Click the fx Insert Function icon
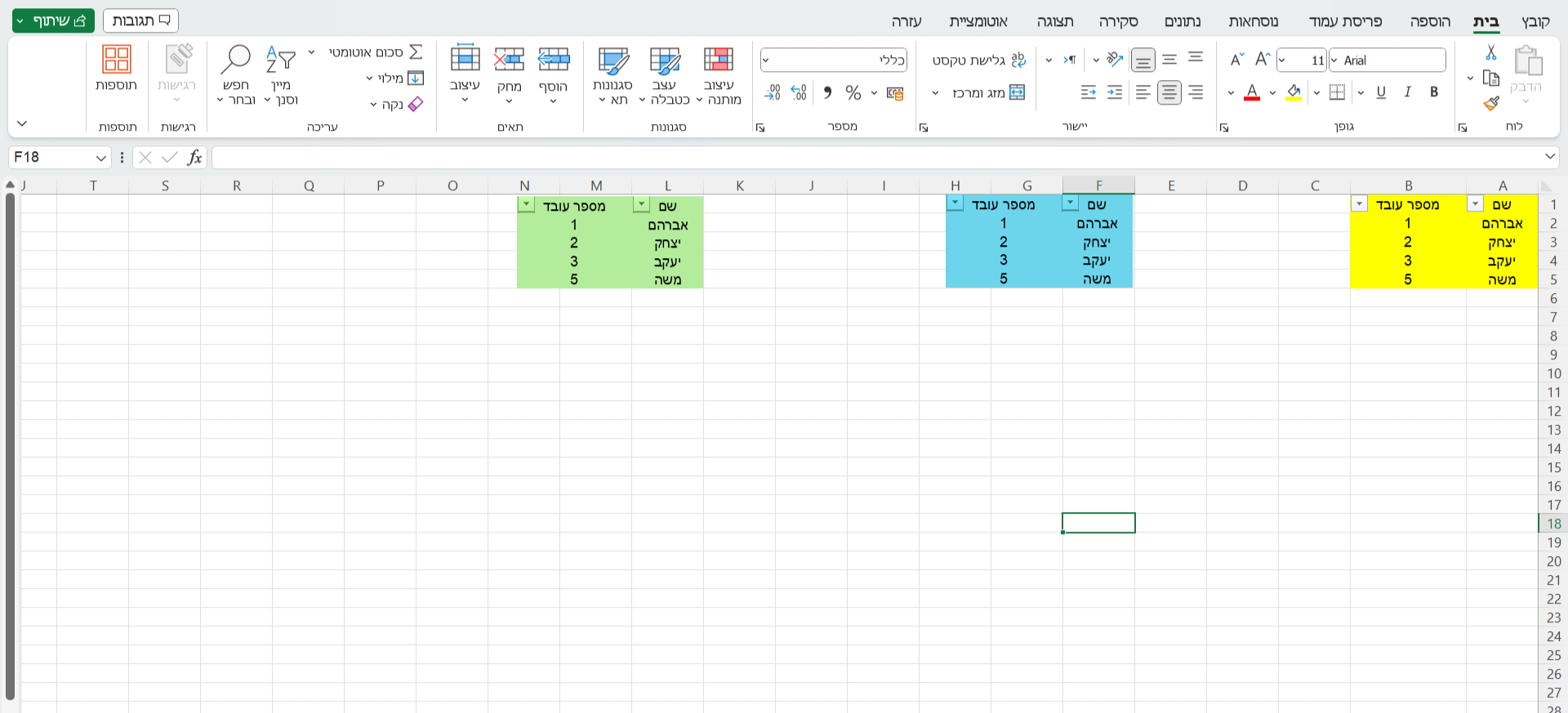Image resolution: width=1568 pixels, height=713 pixels. point(194,157)
